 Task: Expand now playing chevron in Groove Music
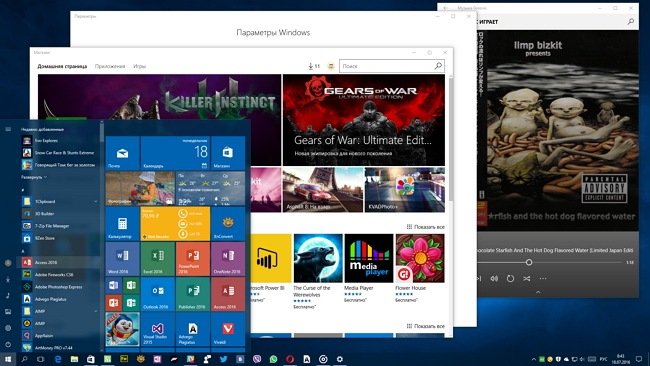click(x=538, y=292)
